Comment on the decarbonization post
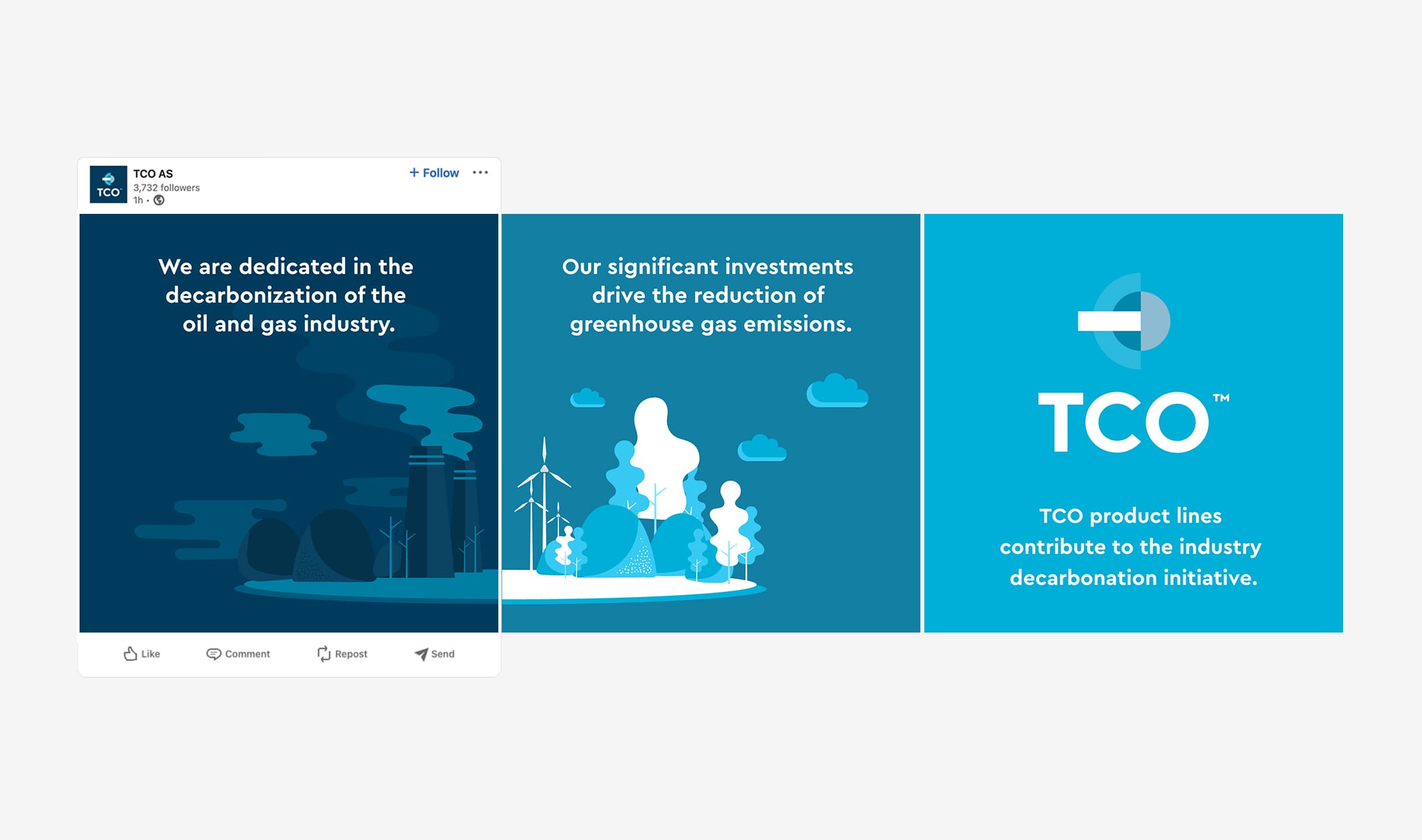The height and width of the screenshot is (840, 1422). click(238, 654)
